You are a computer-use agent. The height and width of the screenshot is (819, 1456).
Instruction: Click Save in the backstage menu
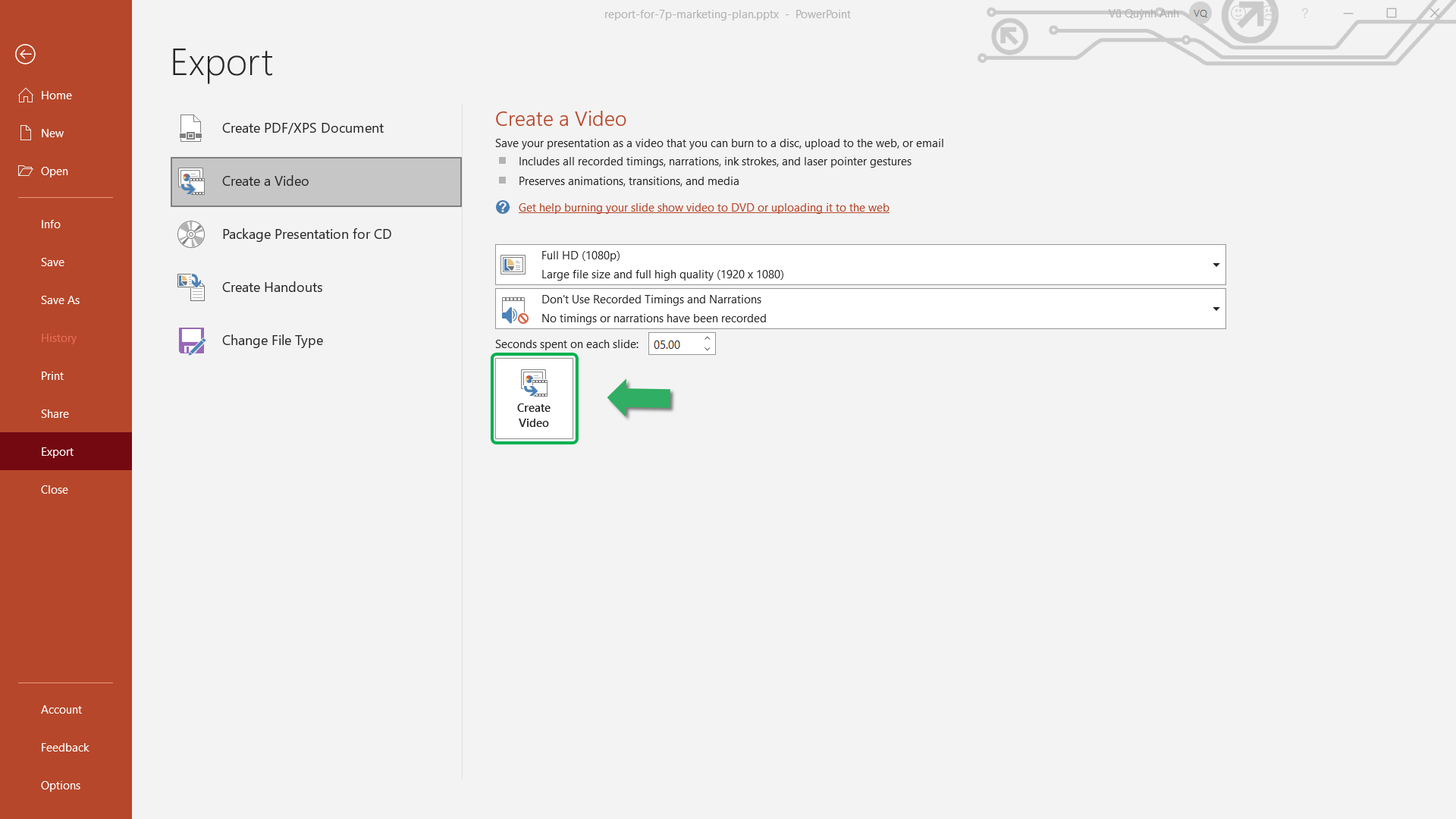tap(66, 262)
